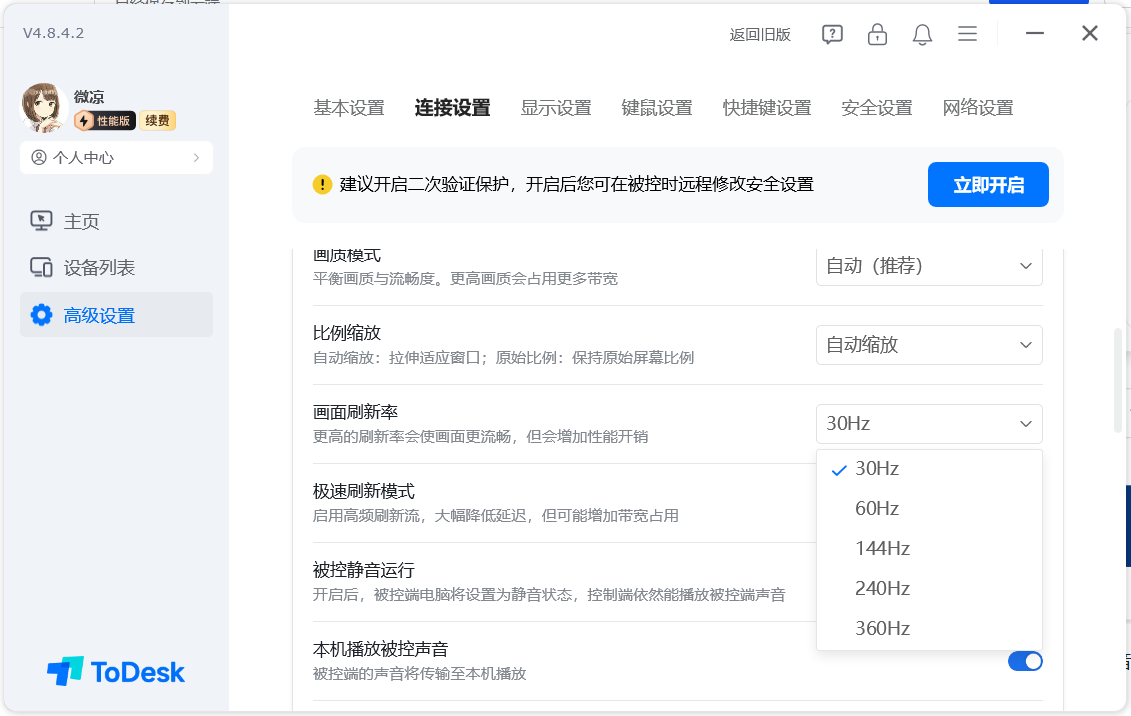Collapse the refresh rate 30Hz dropdown
The width and height of the screenshot is (1131, 716).
pos(929,424)
